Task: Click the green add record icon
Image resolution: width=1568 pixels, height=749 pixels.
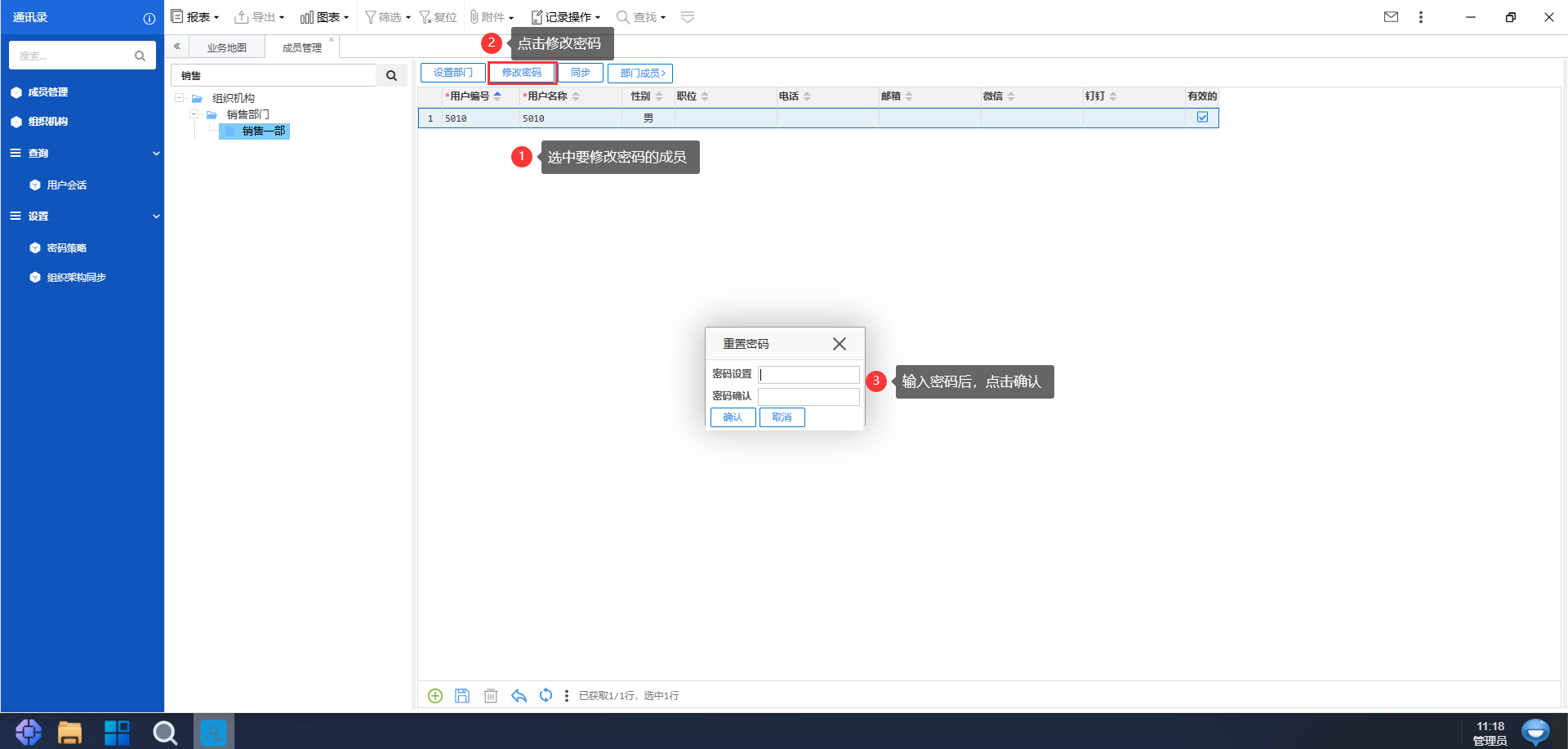Action: pos(435,696)
